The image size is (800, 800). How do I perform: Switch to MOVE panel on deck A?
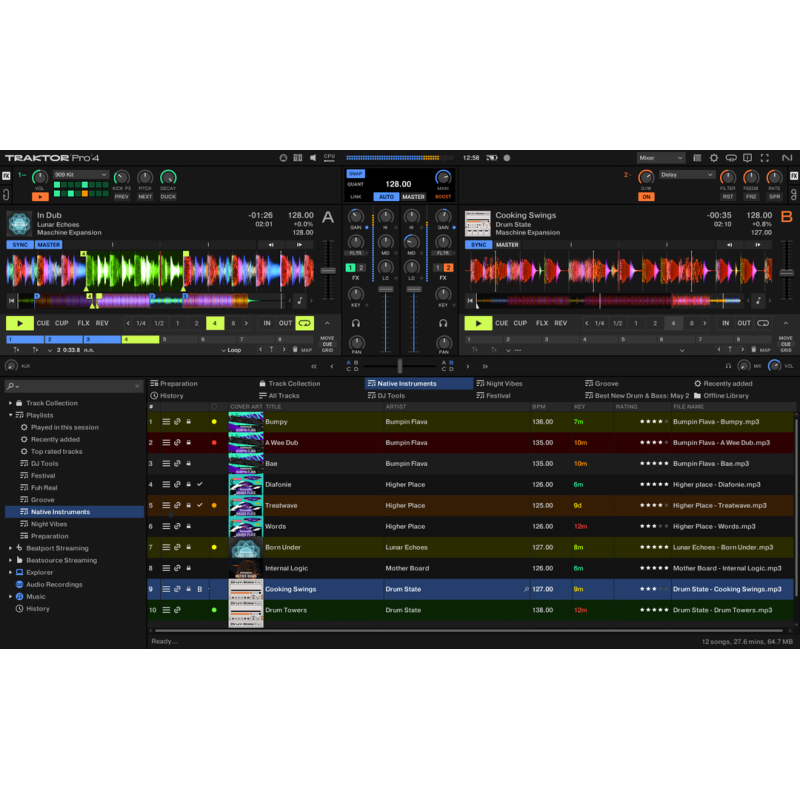point(327,338)
